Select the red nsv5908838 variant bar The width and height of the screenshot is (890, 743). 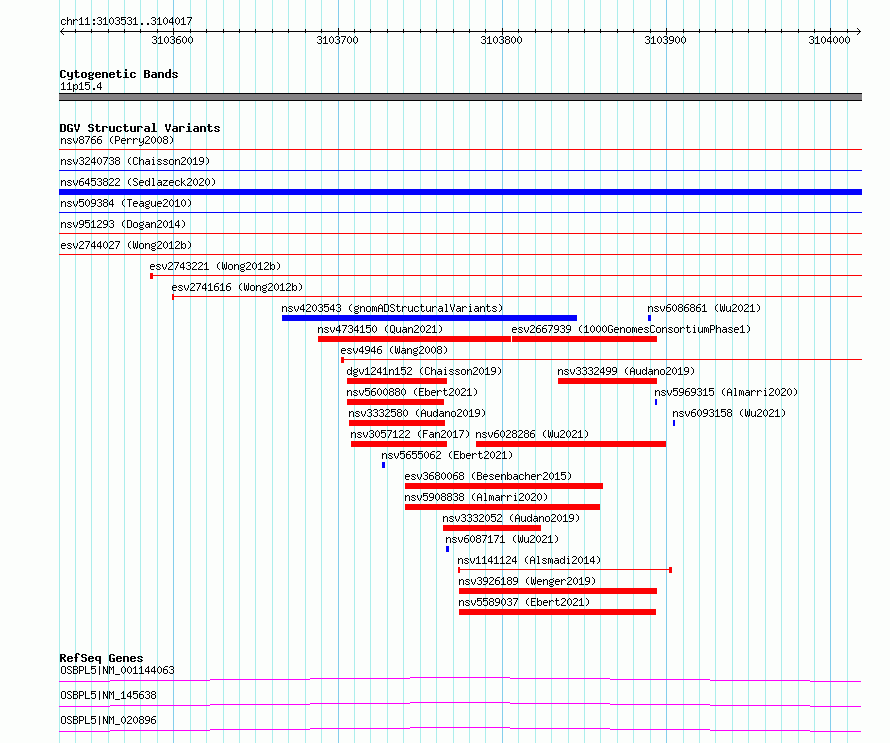coord(502,507)
